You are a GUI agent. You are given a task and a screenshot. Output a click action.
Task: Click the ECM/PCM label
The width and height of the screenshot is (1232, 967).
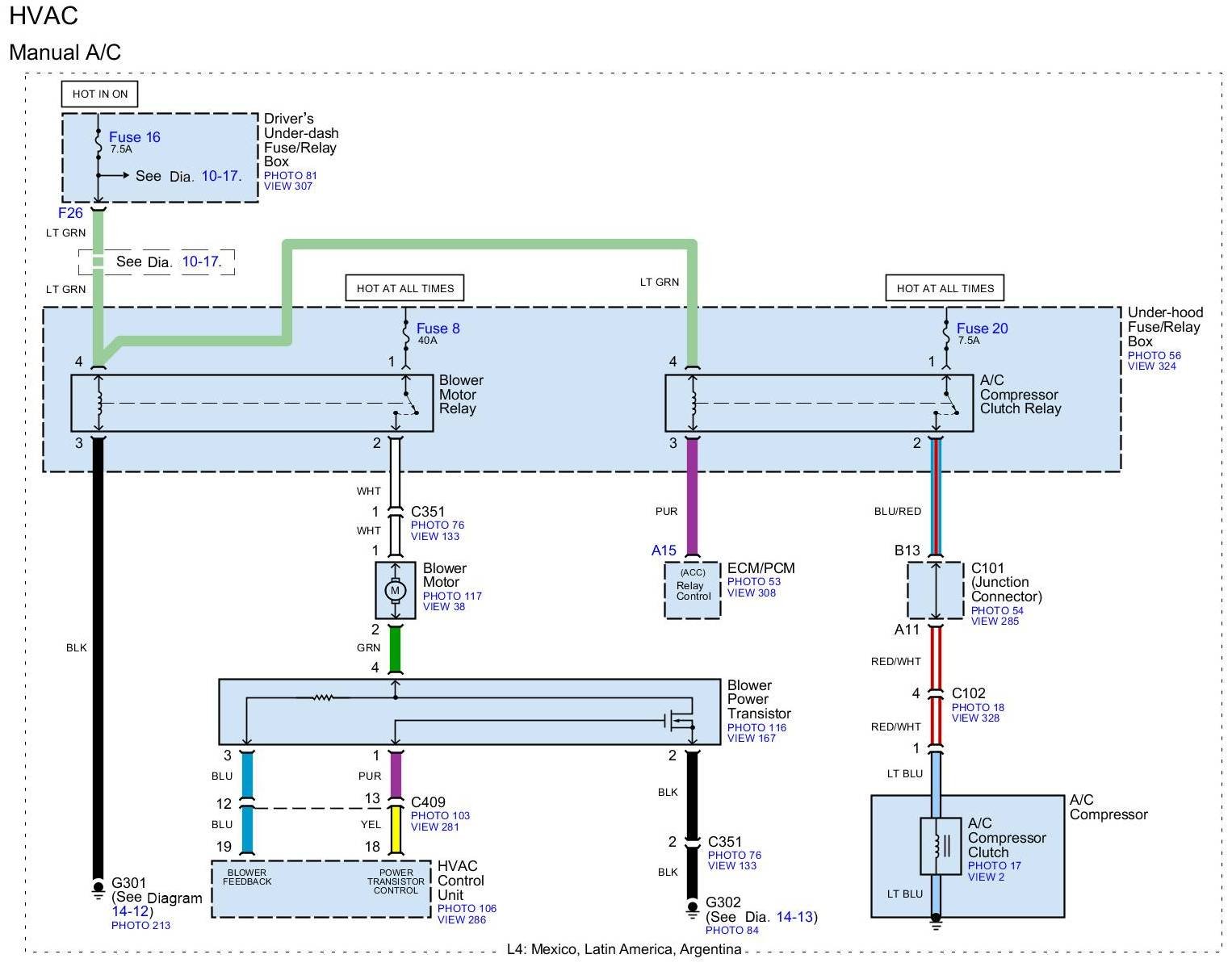point(761,568)
